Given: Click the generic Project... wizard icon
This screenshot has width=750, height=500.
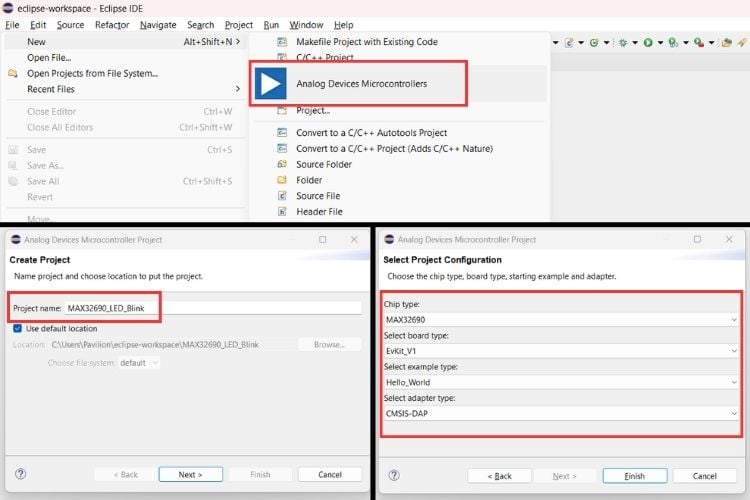Looking at the screenshot, I should [x=282, y=111].
